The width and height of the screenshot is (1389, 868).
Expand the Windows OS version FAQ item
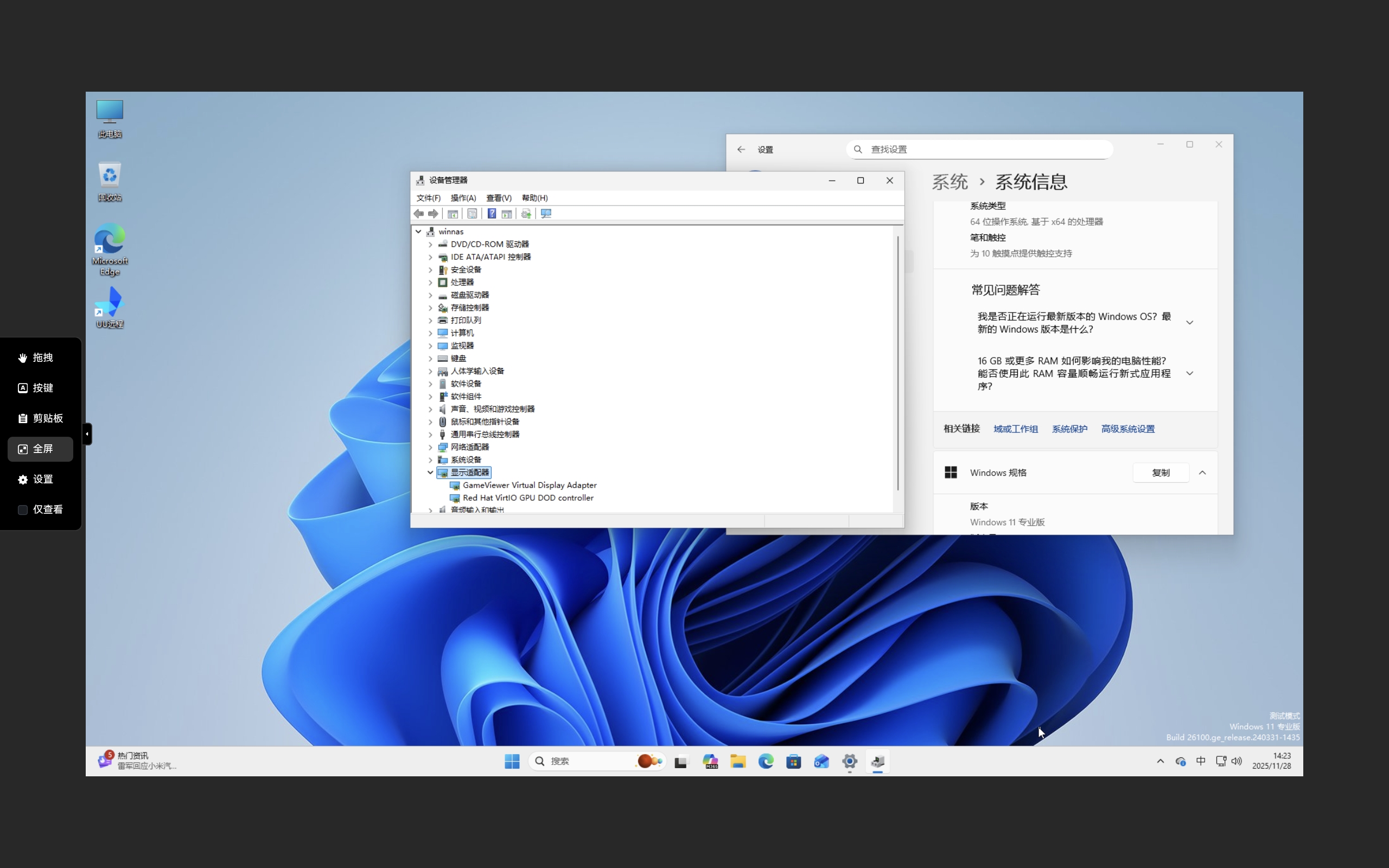[x=1189, y=322]
